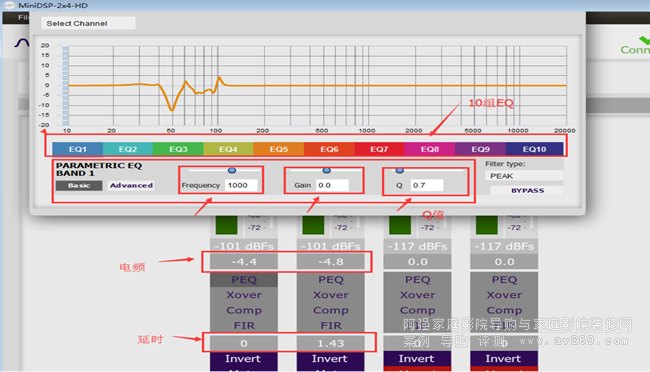Choose the EQ8 magenta band tab
Image resolution: width=650 pixels, height=372 pixels.
(429, 149)
